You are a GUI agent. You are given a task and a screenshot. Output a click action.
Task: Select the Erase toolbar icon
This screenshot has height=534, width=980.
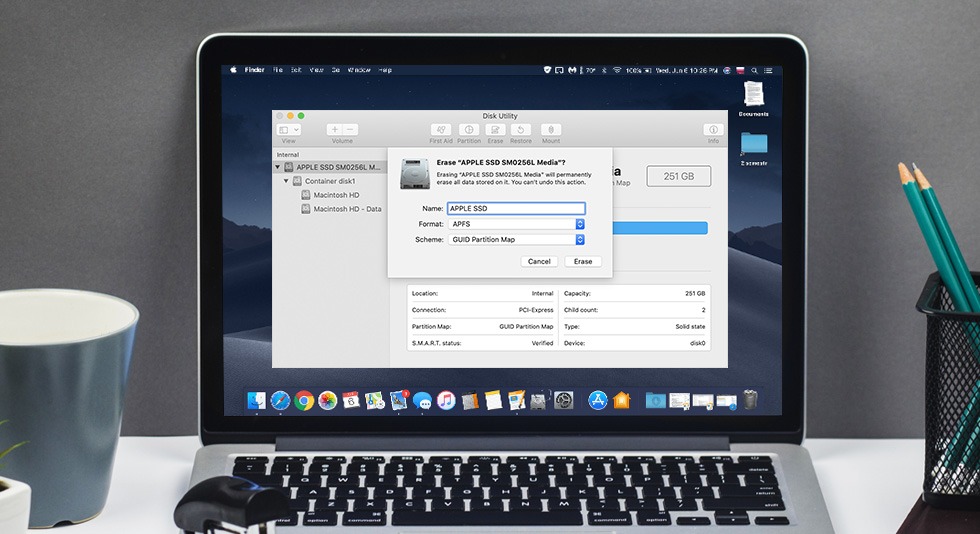click(x=495, y=129)
